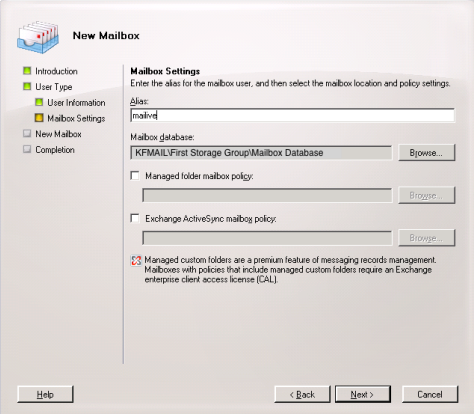Cancel the New Mailbox wizard
This screenshot has width=474, height=414.
coord(430,394)
